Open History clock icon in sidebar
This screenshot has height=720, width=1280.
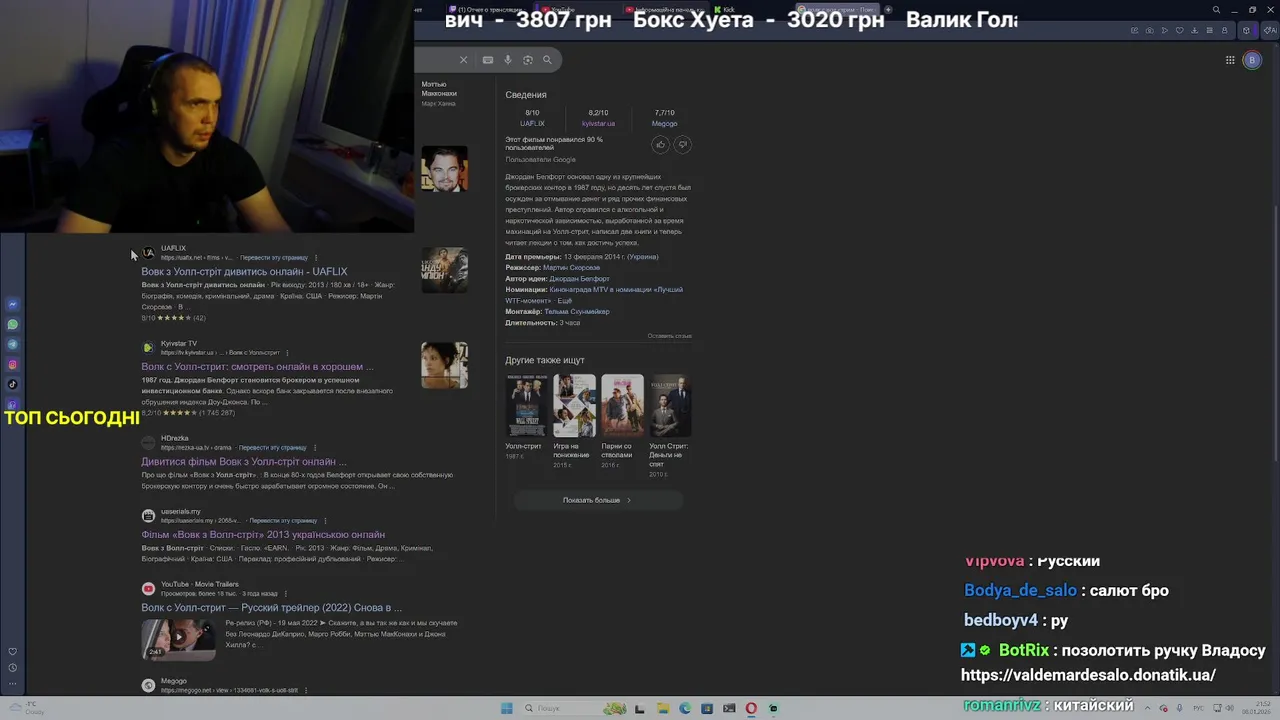[x=13, y=667]
